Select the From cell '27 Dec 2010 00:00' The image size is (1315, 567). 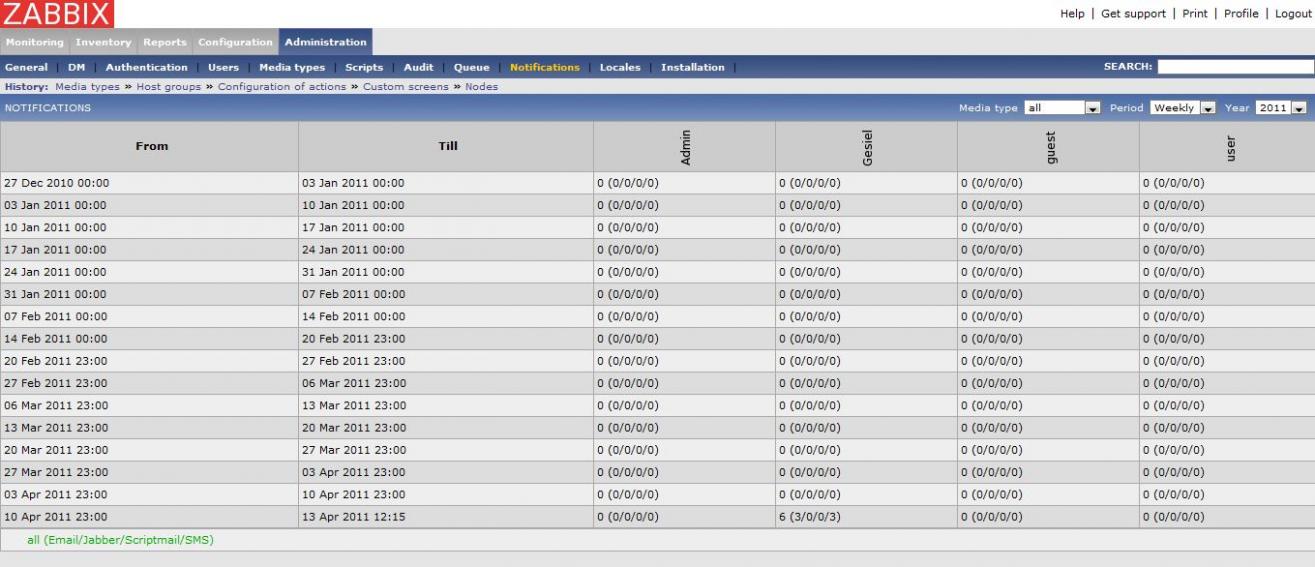[149, 183]
